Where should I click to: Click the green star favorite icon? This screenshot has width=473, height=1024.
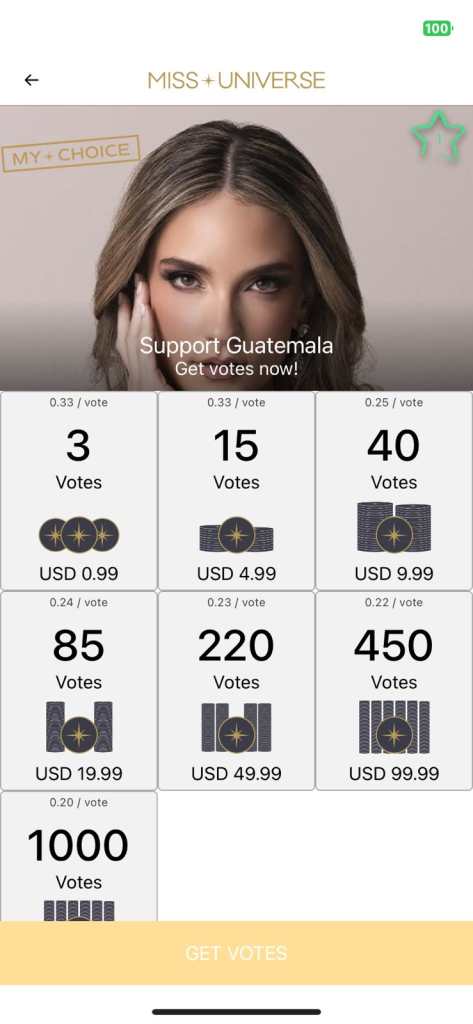(x=438, y=136)
